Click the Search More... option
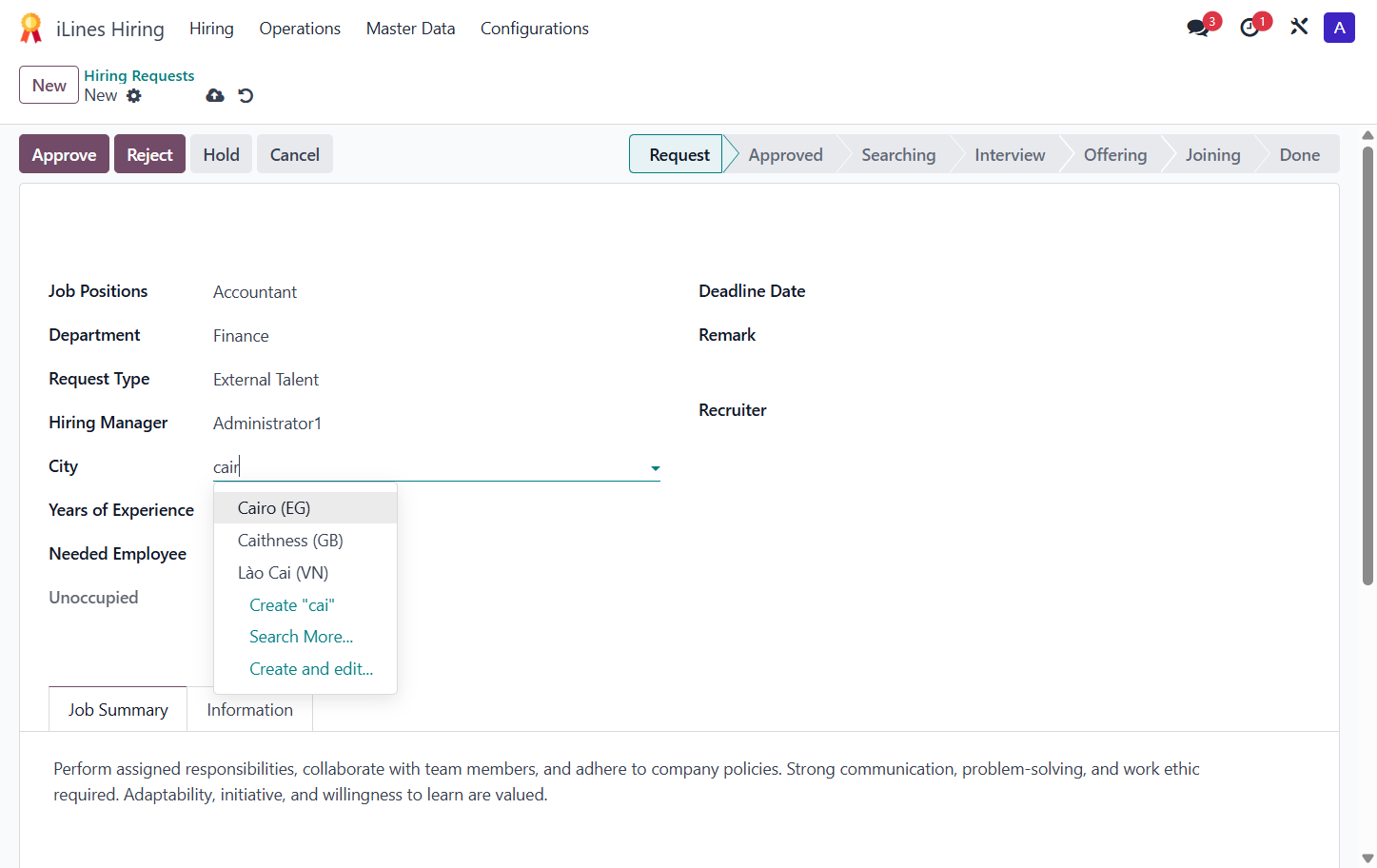This screenshot has height=868, width=1377. (301, 637)
